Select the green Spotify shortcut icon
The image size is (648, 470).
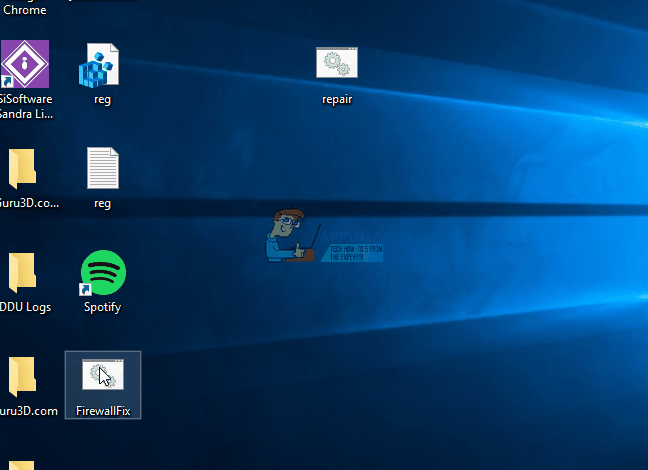103,272
